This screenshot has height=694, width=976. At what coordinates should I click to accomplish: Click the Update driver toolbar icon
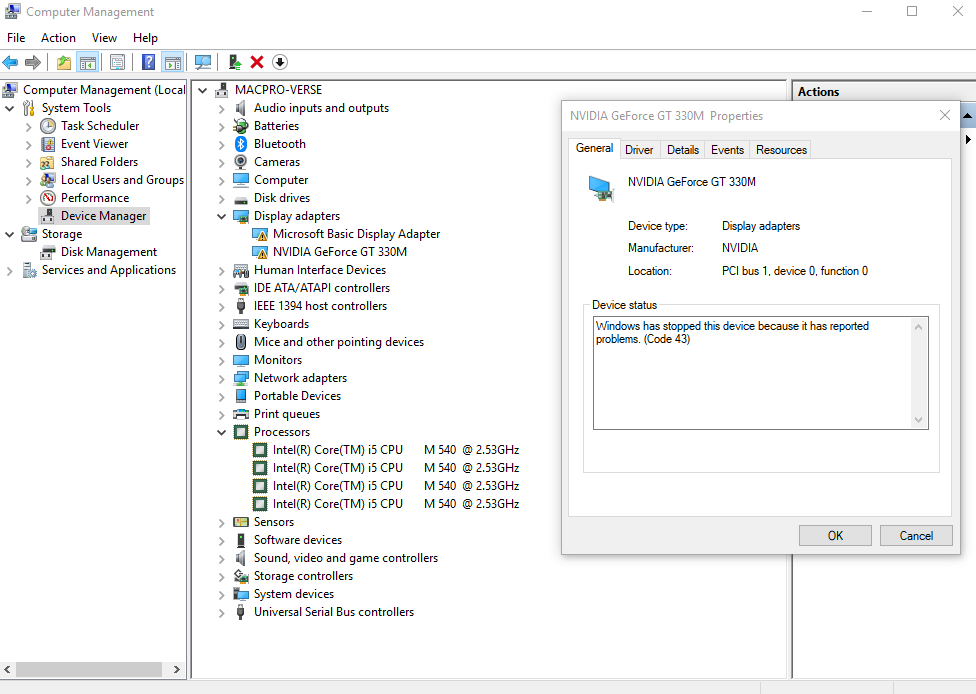235,62
